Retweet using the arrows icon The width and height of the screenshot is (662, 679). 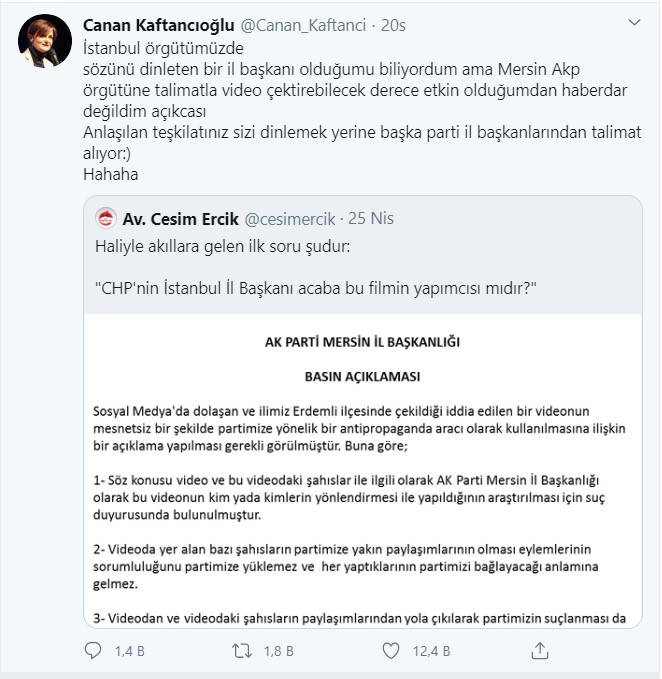(x=241, y=651)
